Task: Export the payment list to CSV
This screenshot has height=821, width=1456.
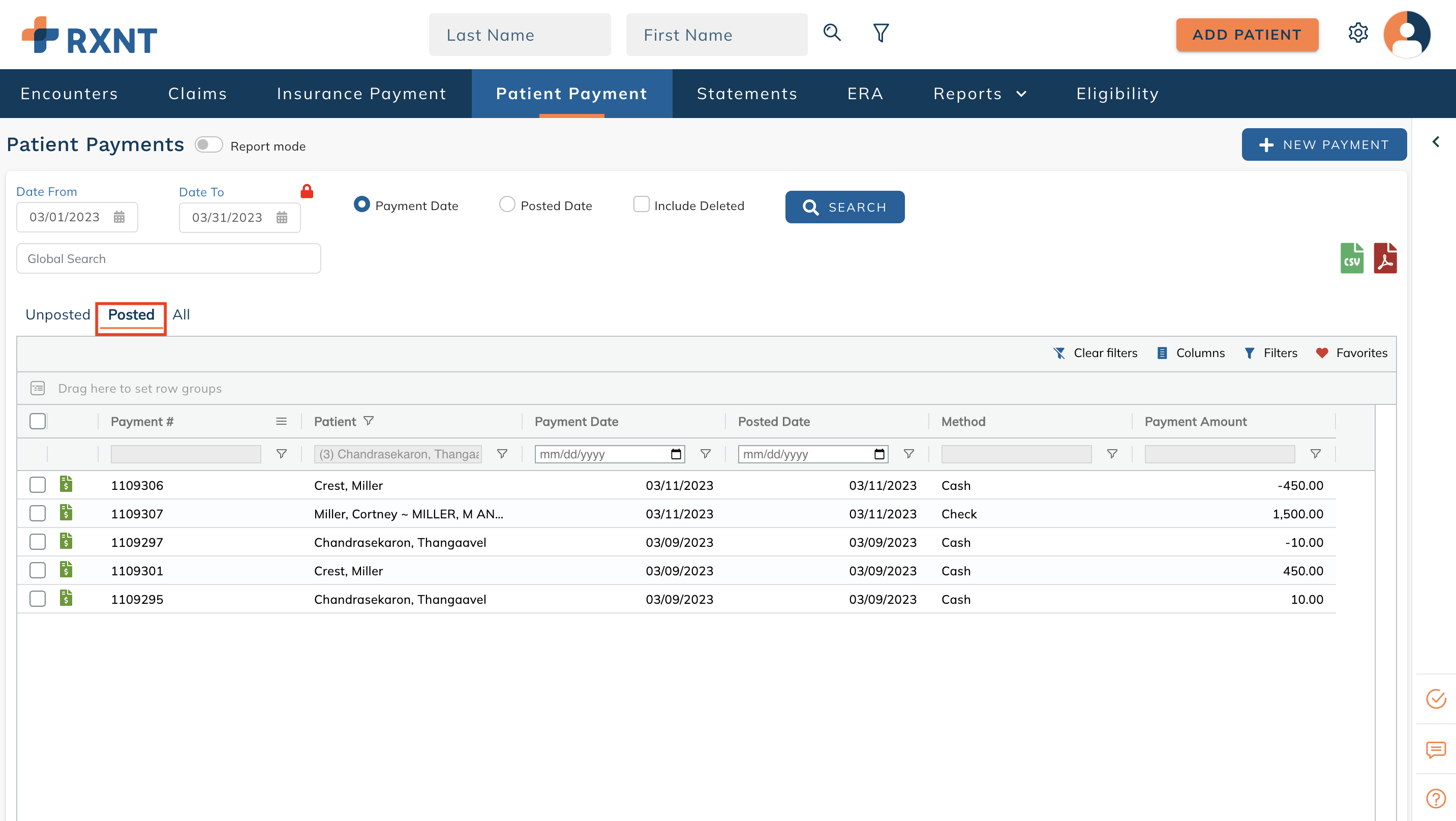Action: [x=1352, y=258]
